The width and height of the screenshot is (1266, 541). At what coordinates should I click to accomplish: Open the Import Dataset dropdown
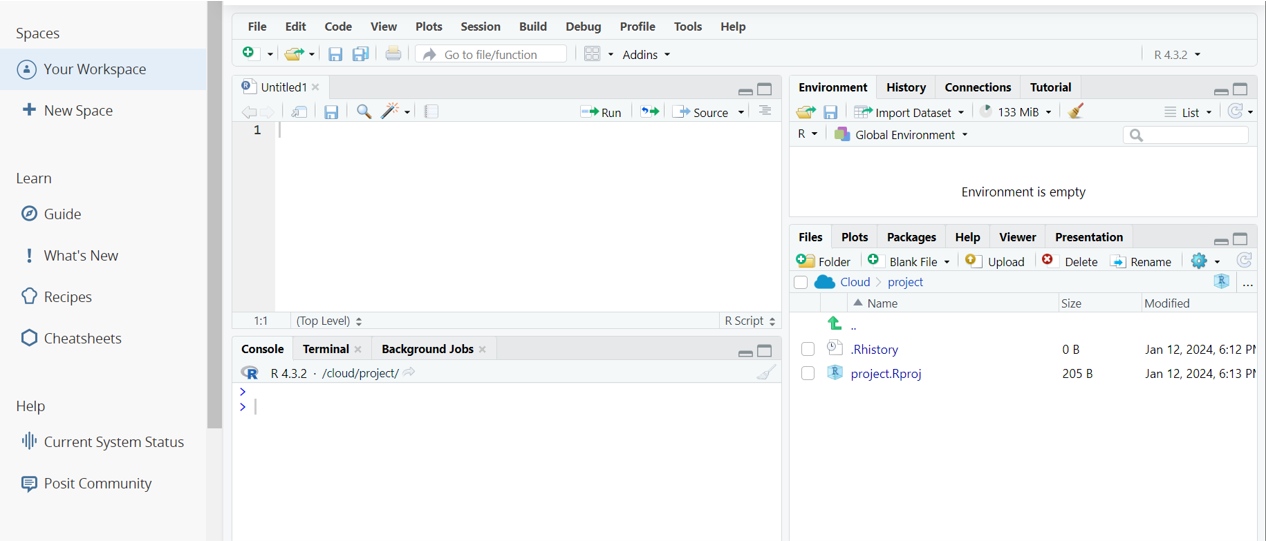pos(909,112)
